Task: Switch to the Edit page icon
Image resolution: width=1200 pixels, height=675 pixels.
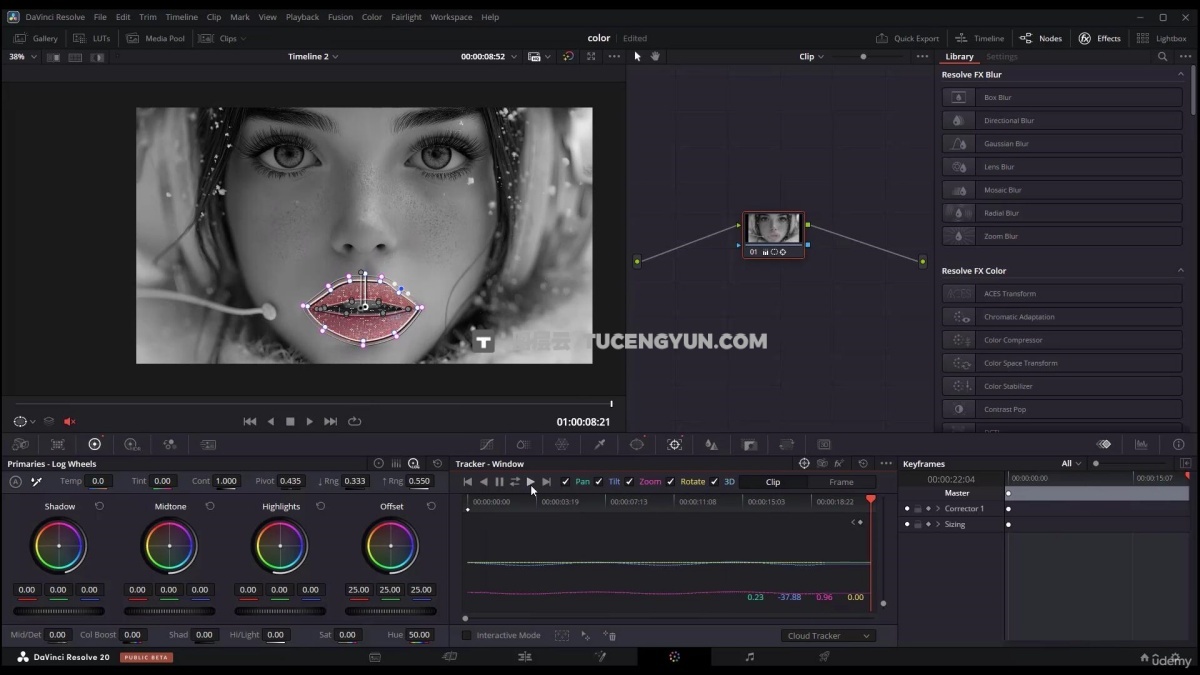Action: [525, 657]
